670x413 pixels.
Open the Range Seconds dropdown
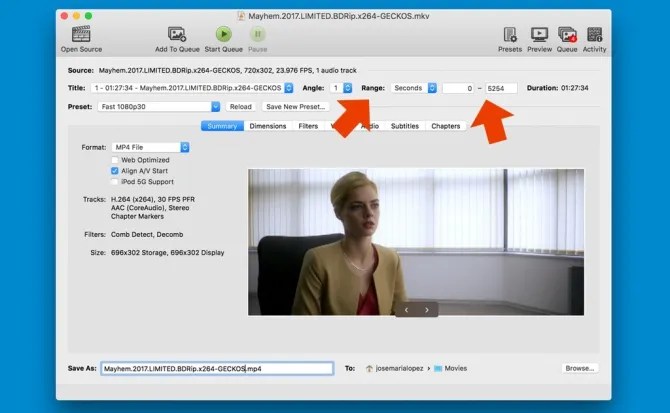coord(414,88)
